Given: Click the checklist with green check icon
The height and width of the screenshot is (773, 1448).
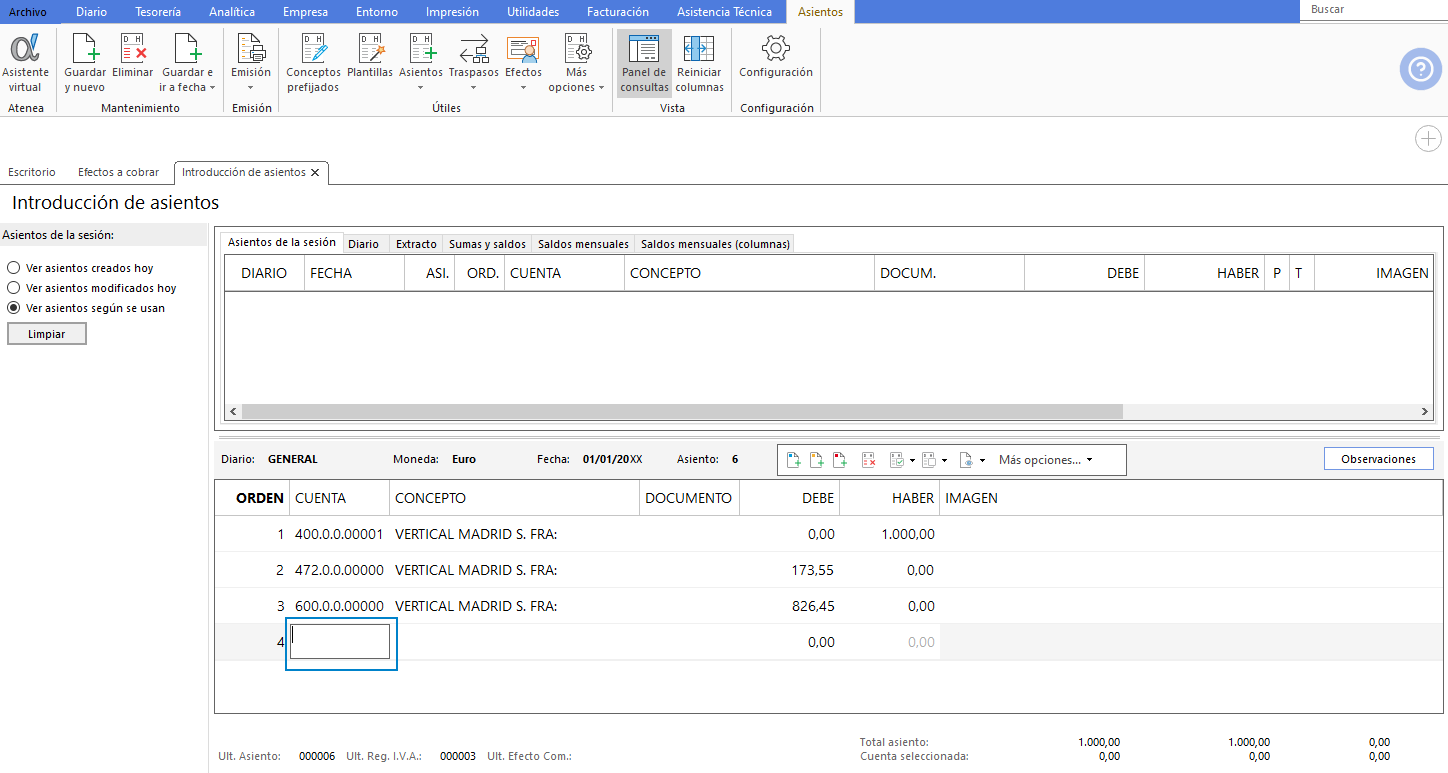Looking at the screenshot, I should [x=897, y=460].
